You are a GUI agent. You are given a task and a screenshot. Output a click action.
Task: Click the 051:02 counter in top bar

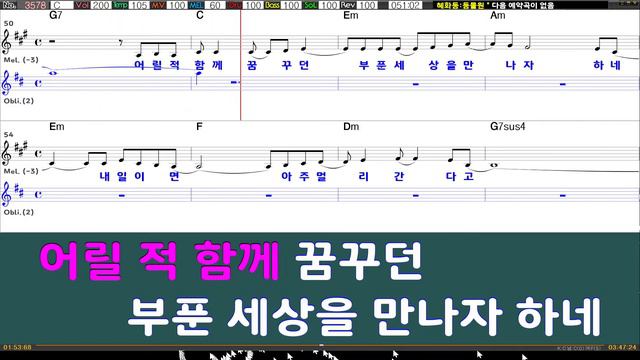405,5
